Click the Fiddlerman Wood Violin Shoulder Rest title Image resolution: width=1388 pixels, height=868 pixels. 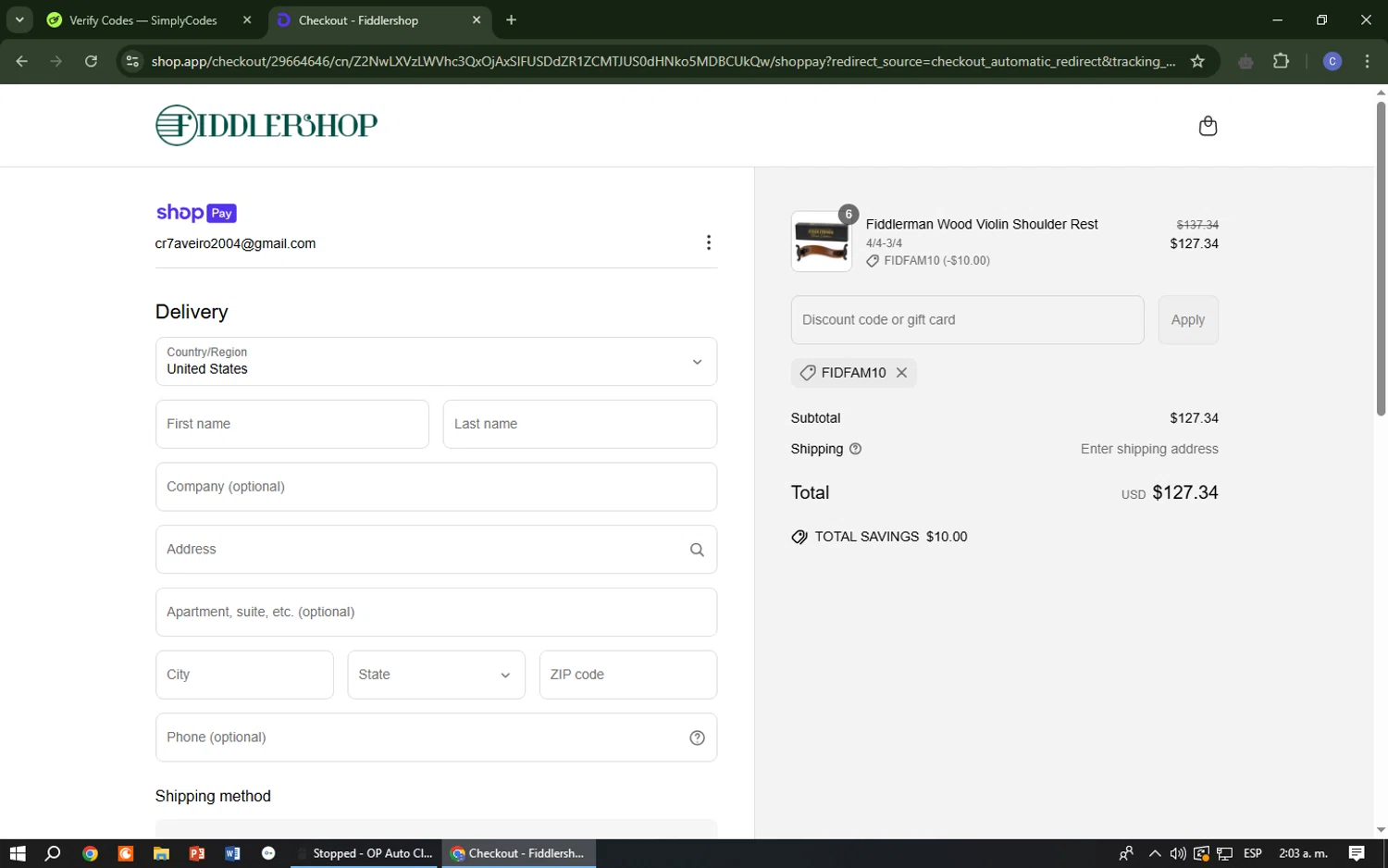[x=982, y=224]
